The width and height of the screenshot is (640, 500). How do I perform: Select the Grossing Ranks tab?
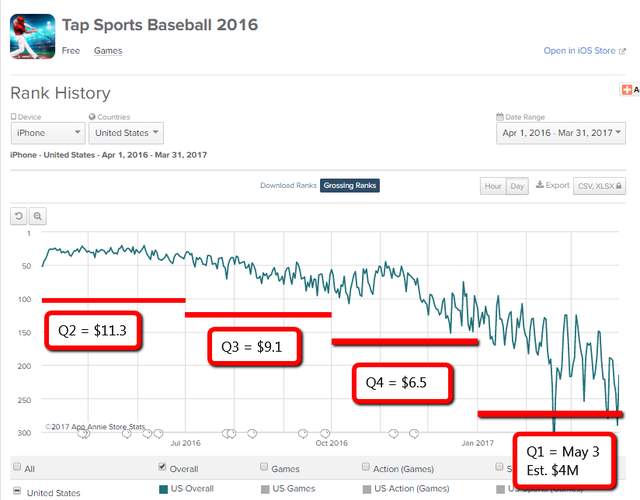[x=350, y=185]
